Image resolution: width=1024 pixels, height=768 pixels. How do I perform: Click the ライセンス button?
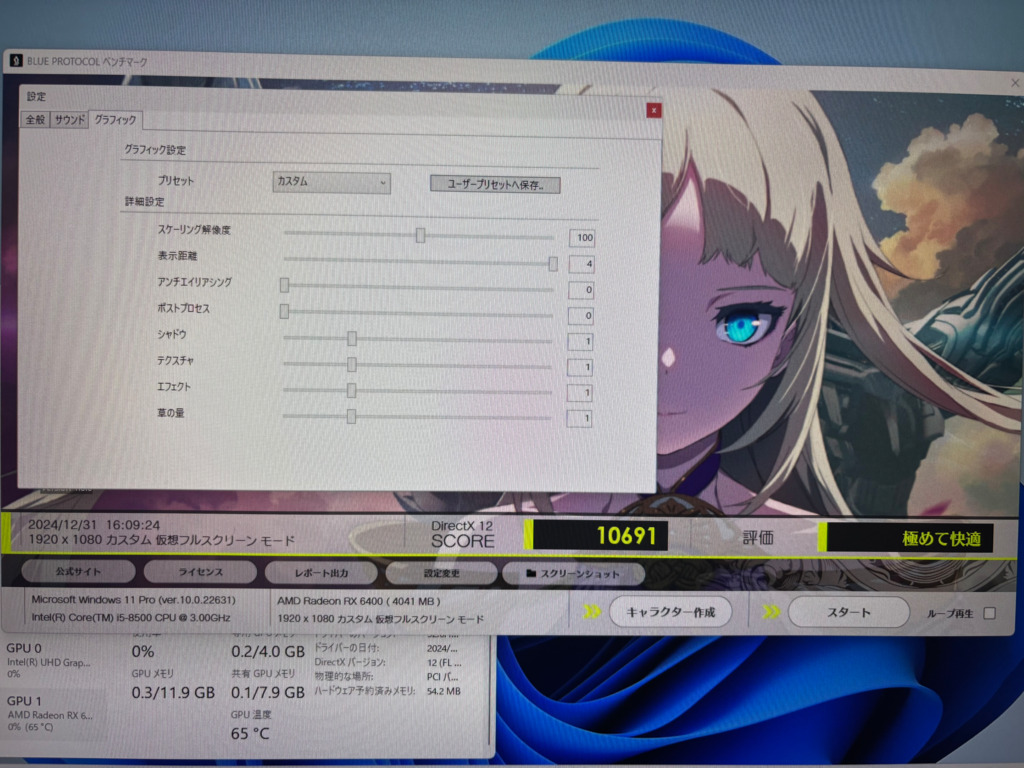pyautogui.click(x=200, y=572)
